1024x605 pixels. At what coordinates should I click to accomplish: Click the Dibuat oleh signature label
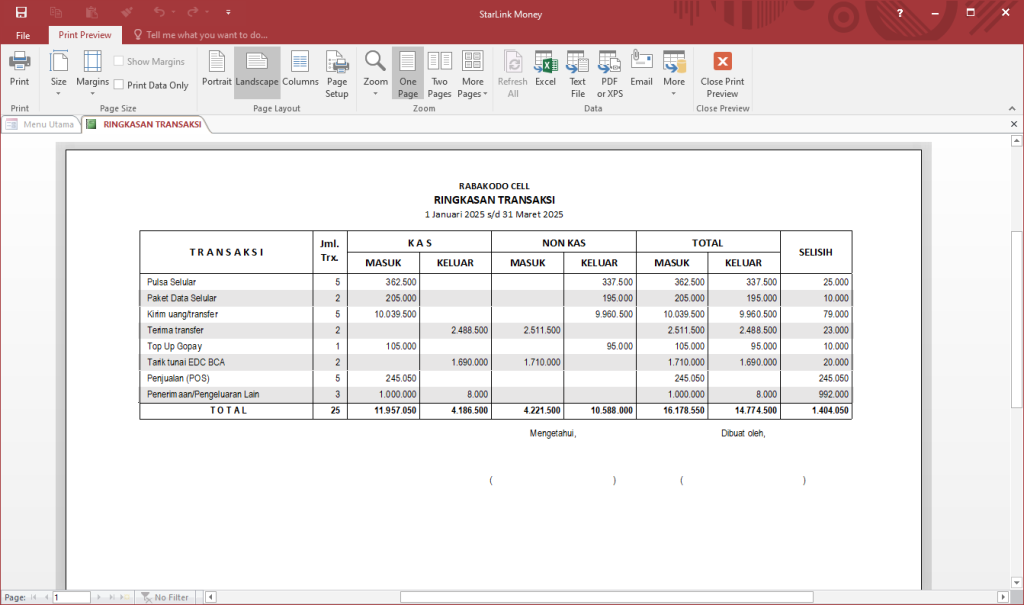743,433
